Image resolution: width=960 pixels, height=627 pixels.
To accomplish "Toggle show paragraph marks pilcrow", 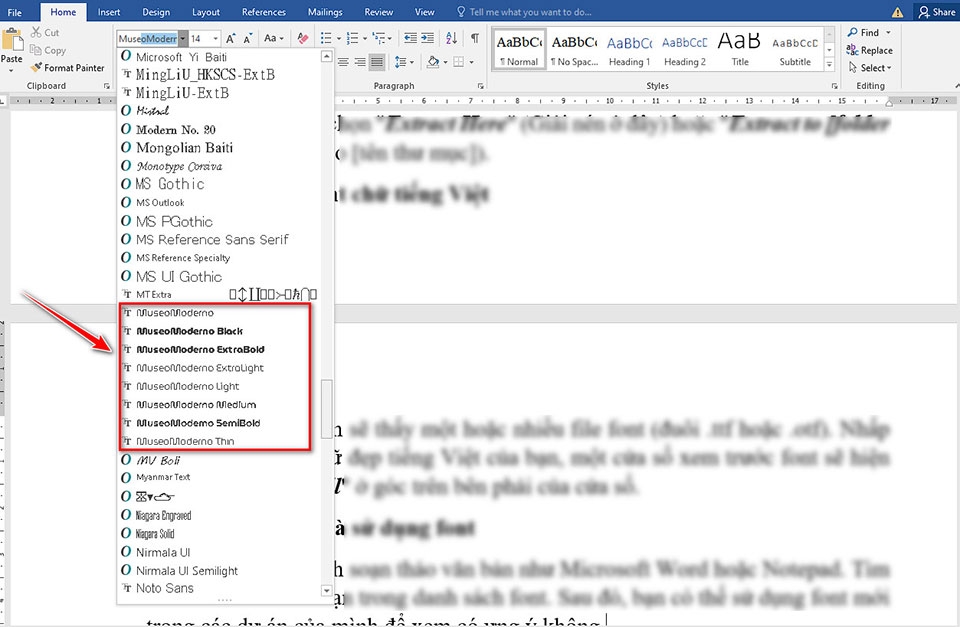I will click(x=474, y=39).
